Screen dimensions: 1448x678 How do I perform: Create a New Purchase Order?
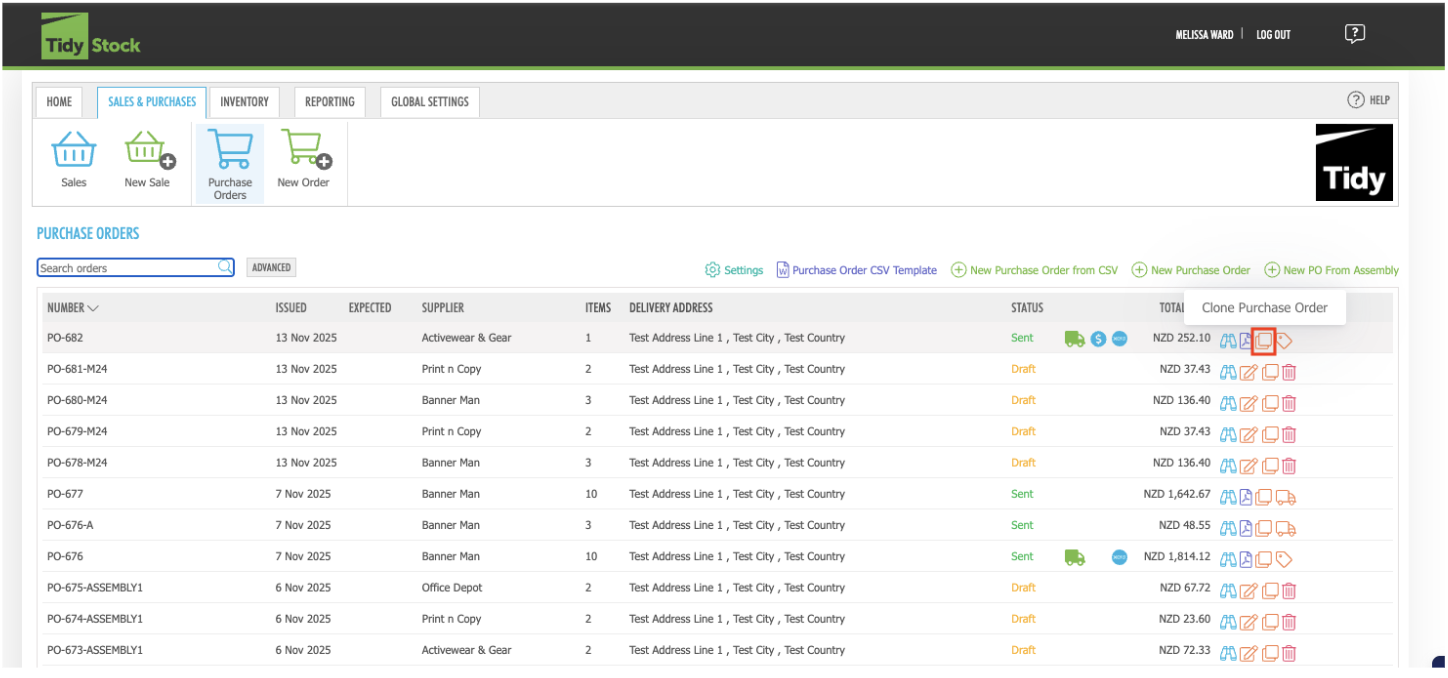tap(1191, 270)
